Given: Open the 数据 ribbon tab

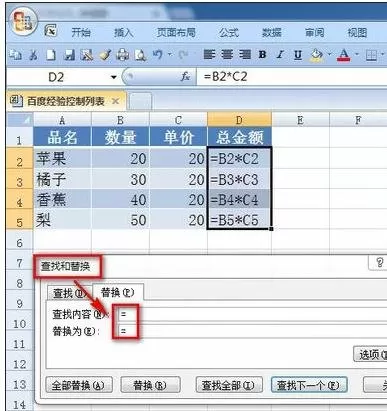Looking at the screenshot, I should point(272,33).
